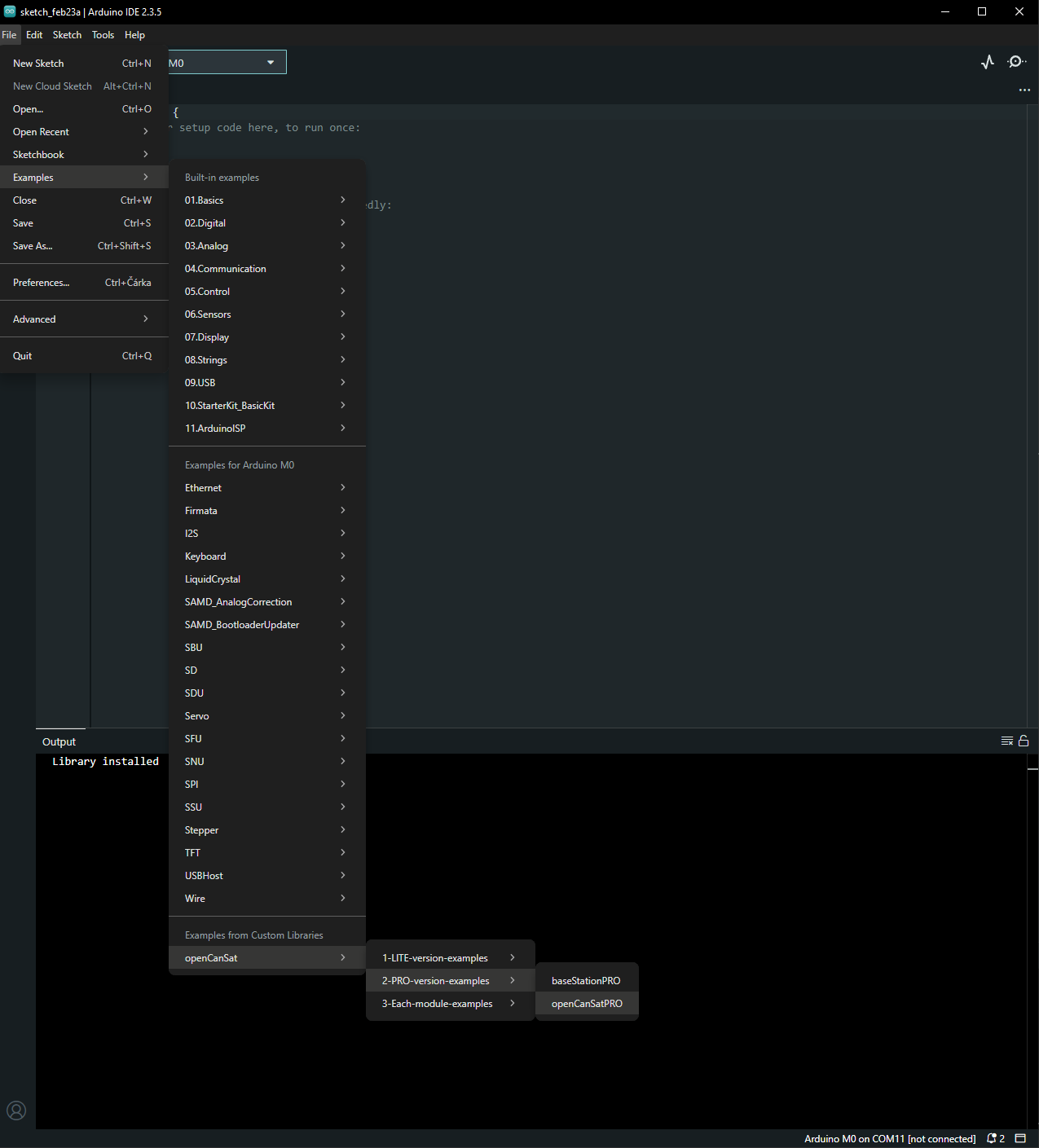Open Firmata examples submenu
Viewport: 1039px width, 1148px height.
[267, 511]
